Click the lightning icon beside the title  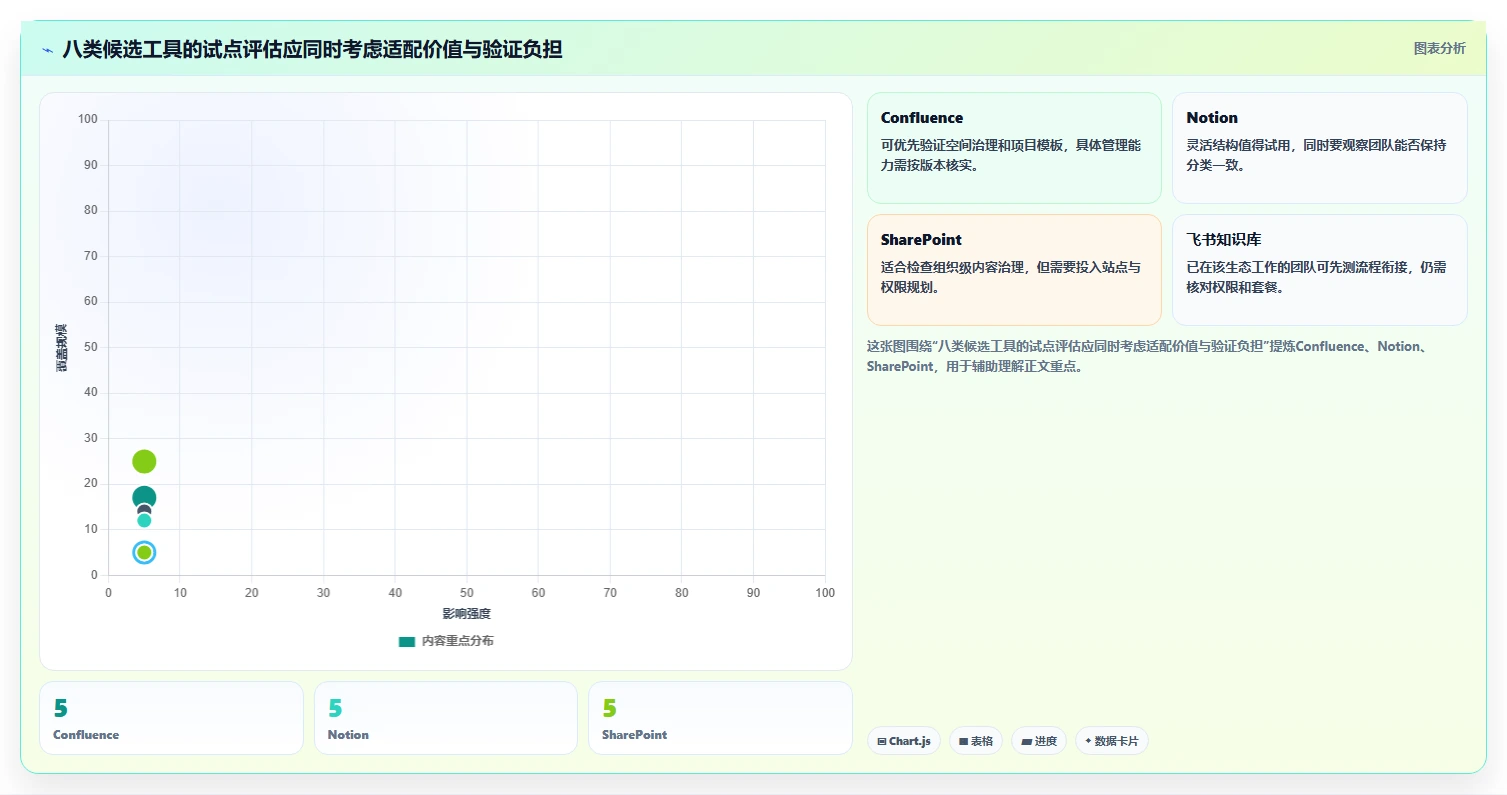[48, 49]
